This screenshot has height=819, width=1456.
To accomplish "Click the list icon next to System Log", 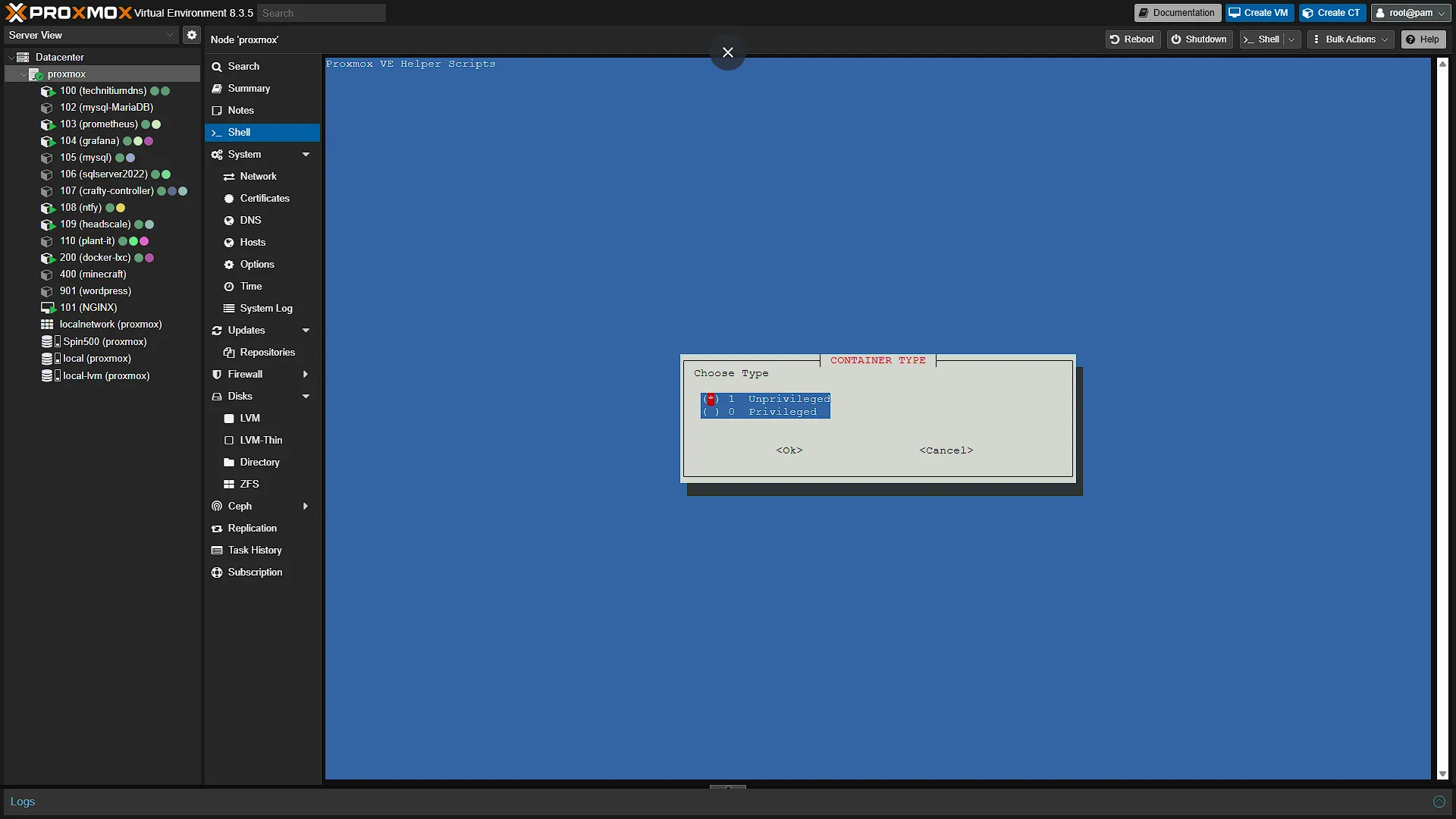I will tap(229, 309).
